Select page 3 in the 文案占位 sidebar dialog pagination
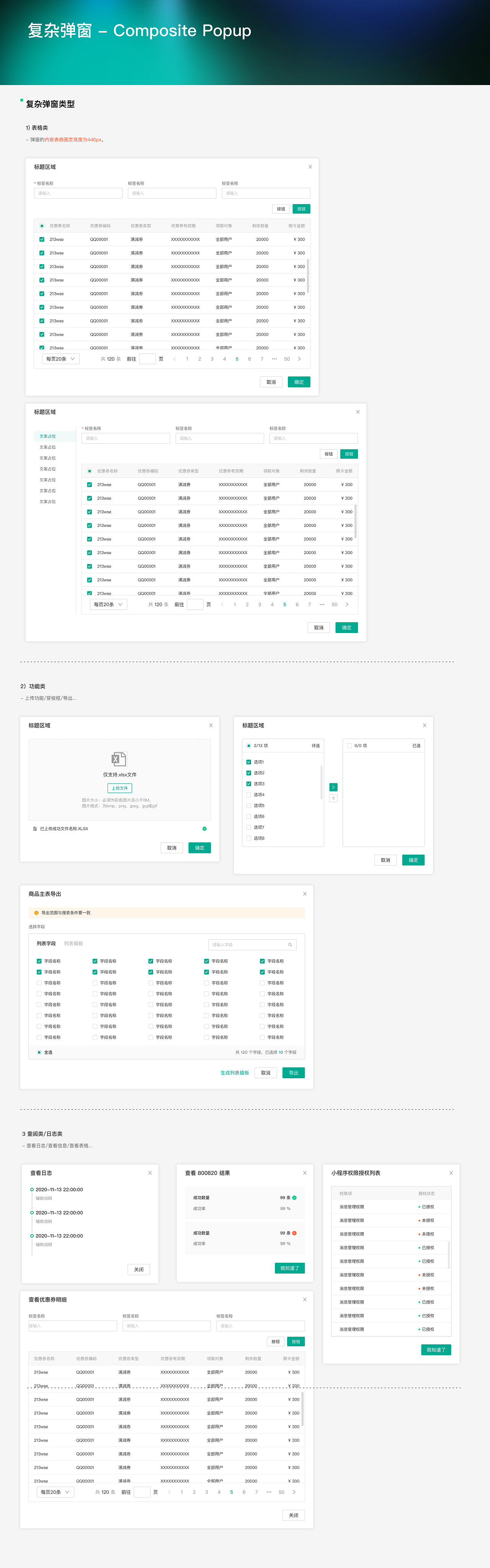Viewport: 490px width, 1568px height. pyautogui.click(x=260, y=605)
